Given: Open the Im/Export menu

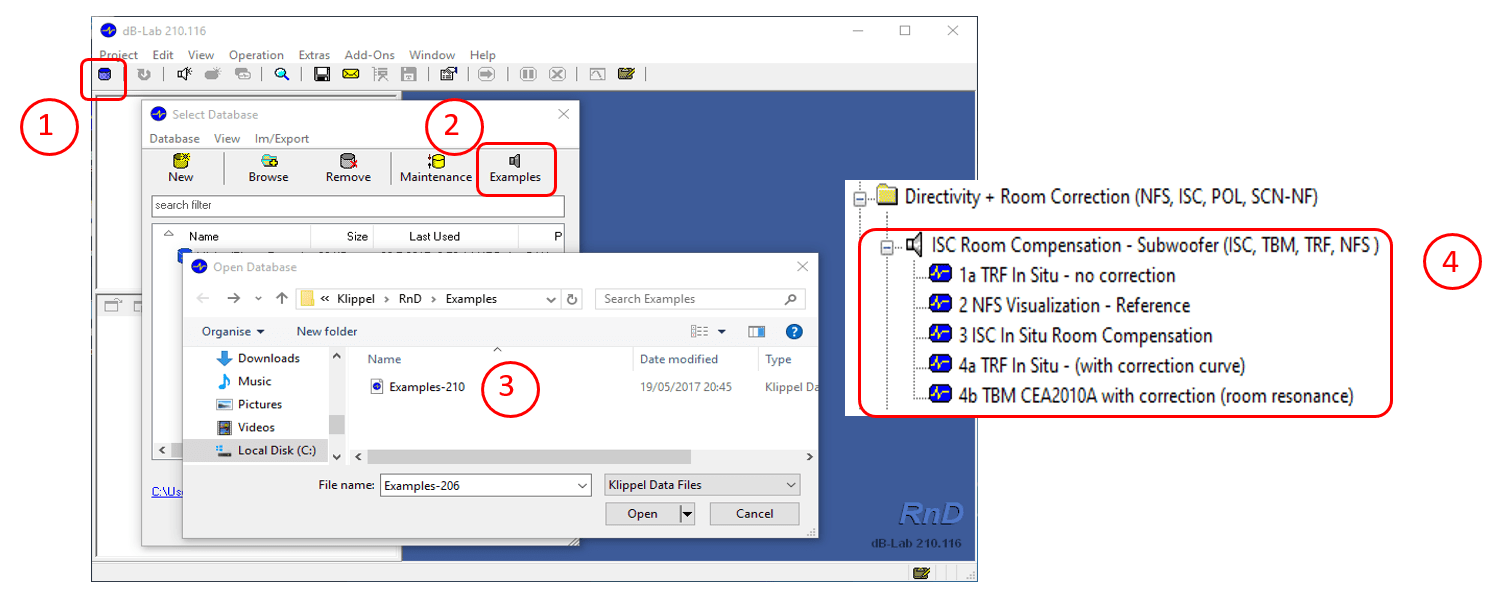Looking at the screenshot, I should click(x=282, y=139).
